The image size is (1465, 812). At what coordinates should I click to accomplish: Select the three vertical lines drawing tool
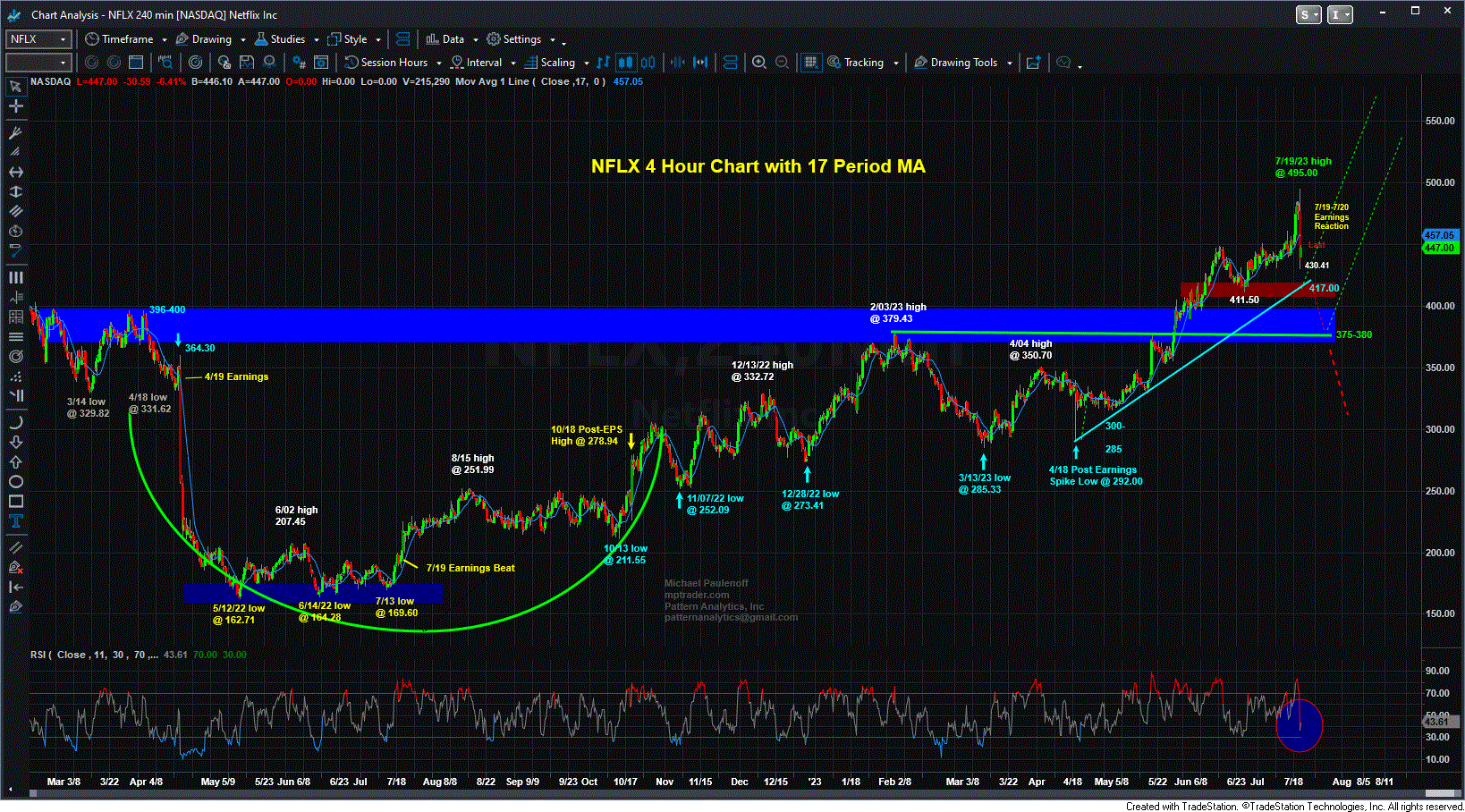[15, 277]
